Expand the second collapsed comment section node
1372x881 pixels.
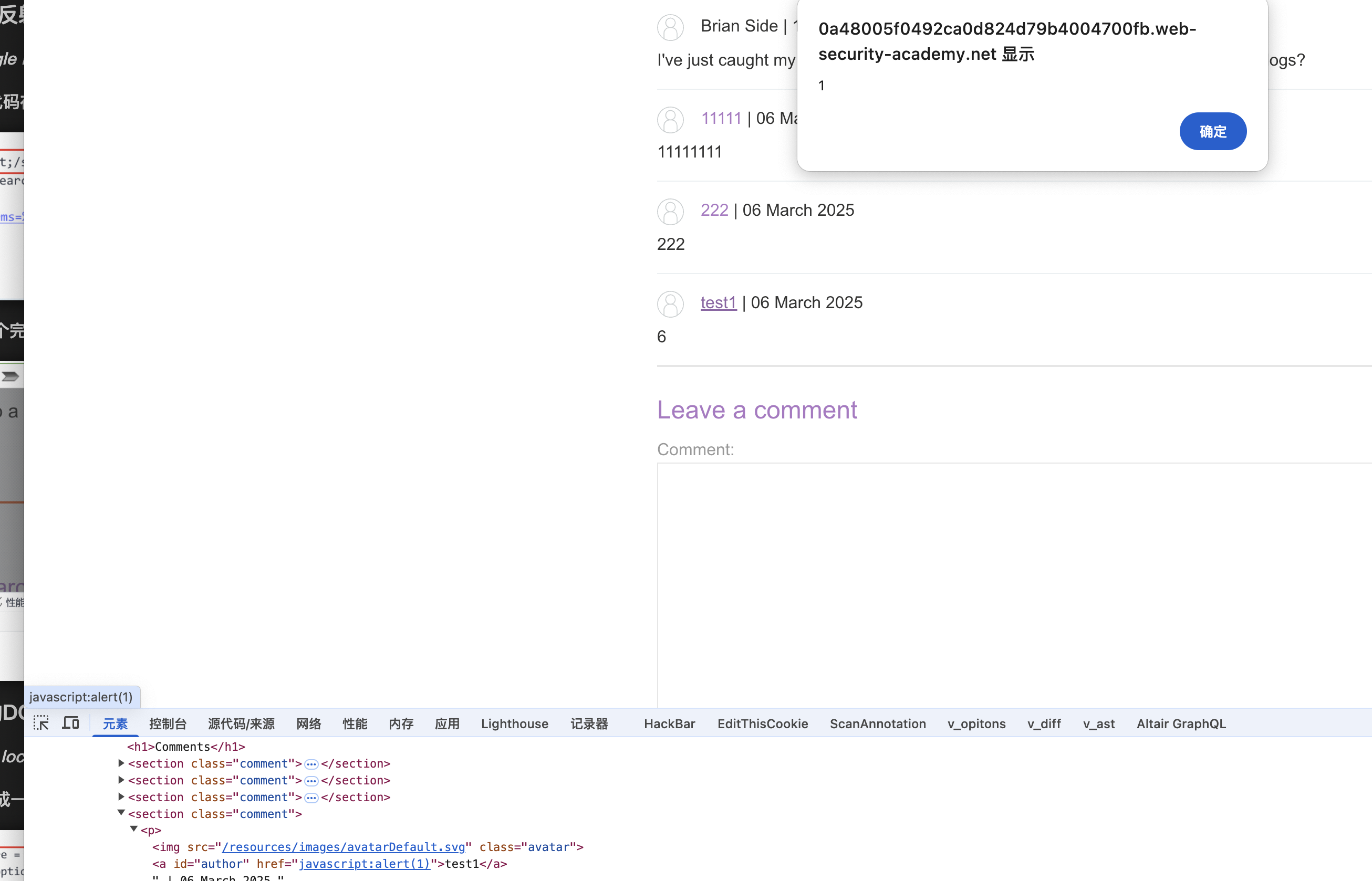coord(121,780)
